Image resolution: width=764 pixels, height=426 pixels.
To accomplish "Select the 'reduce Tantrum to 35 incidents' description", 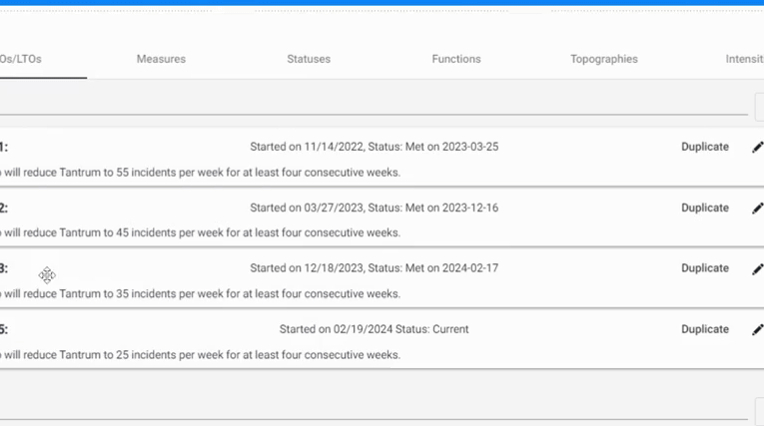I will 200,294.
